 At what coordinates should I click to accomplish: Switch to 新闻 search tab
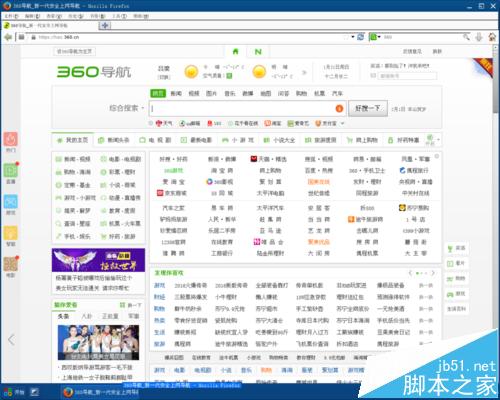click(x=176, y=93)
